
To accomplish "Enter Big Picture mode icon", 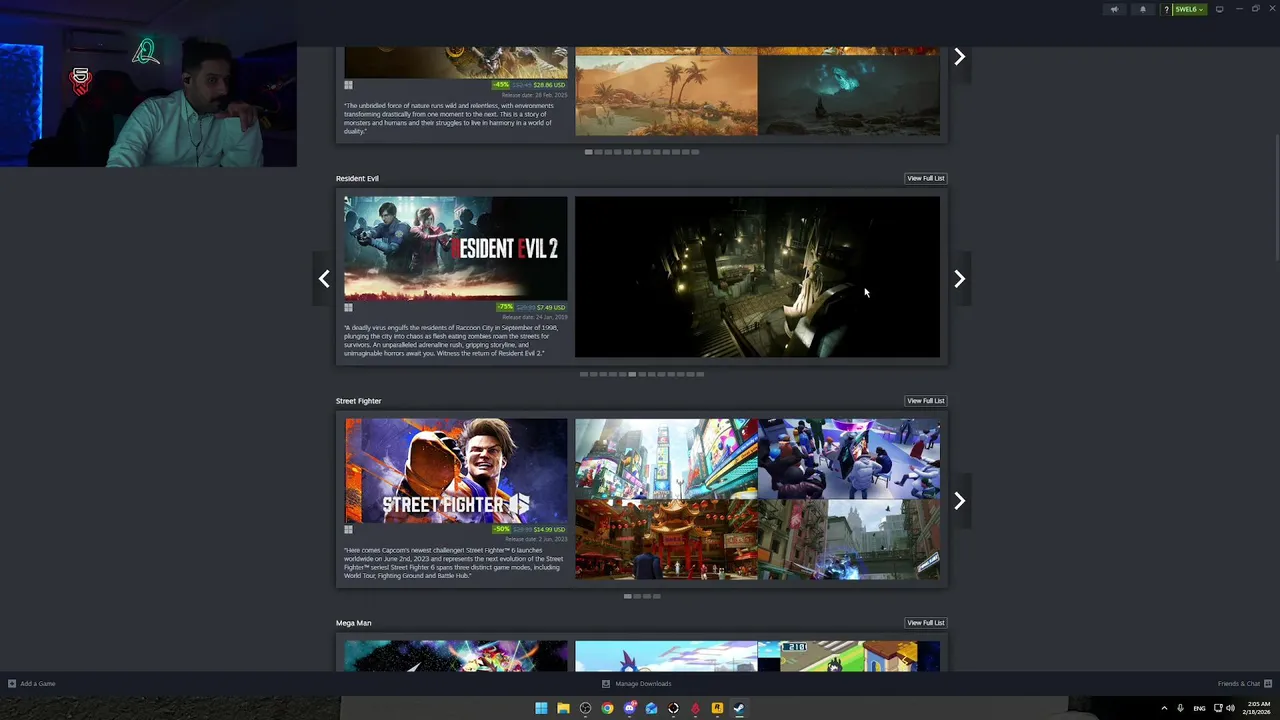I will 1219,9.
